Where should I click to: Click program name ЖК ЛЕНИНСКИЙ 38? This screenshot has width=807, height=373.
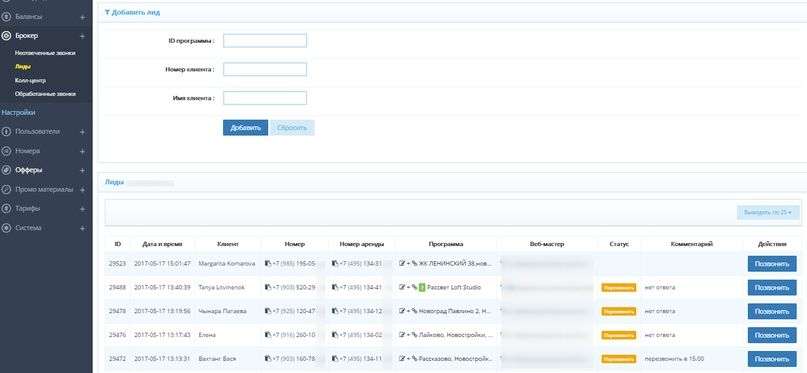[455, 263]
